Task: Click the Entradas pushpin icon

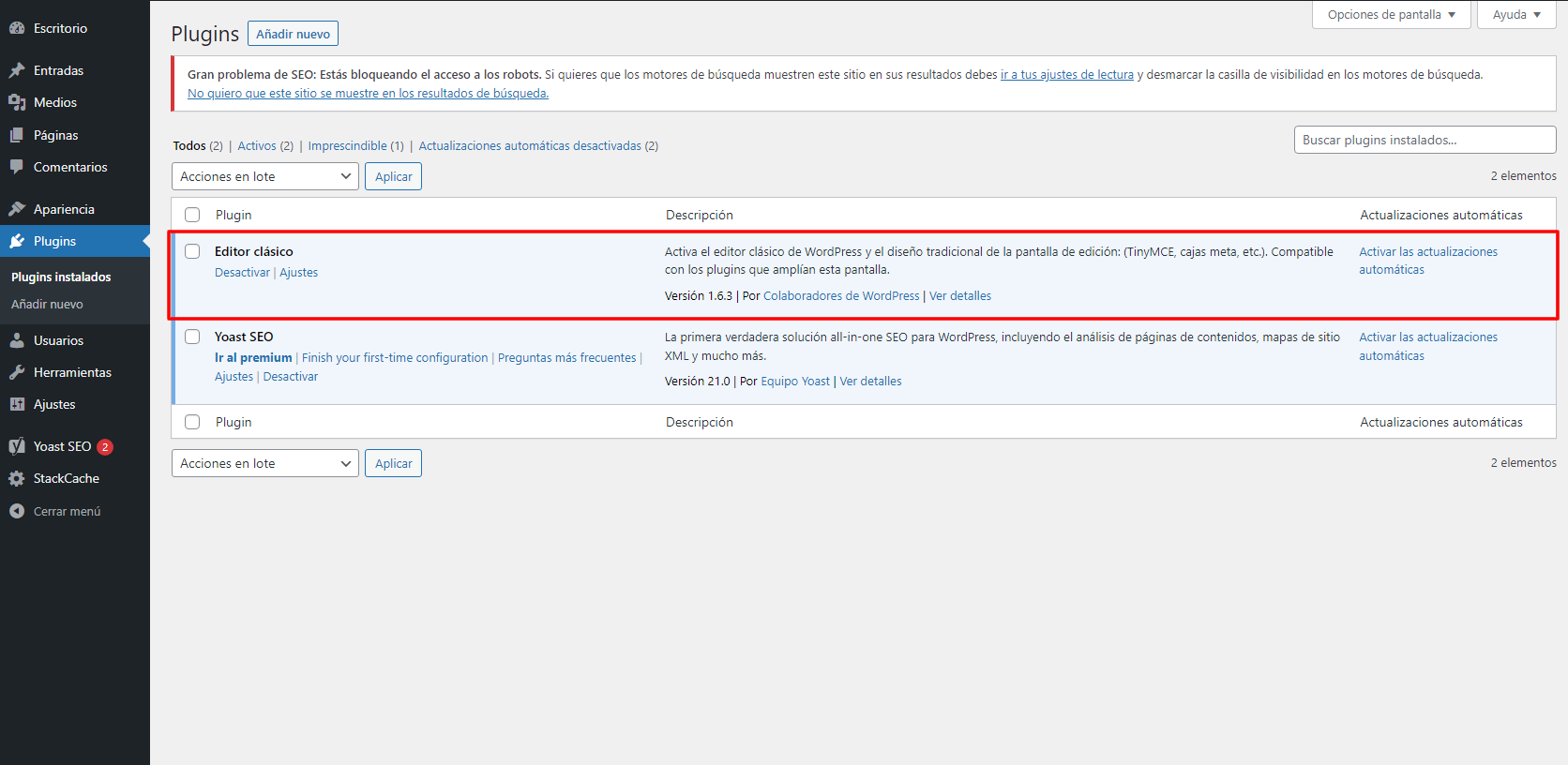Action: click(x=17, y=70)
